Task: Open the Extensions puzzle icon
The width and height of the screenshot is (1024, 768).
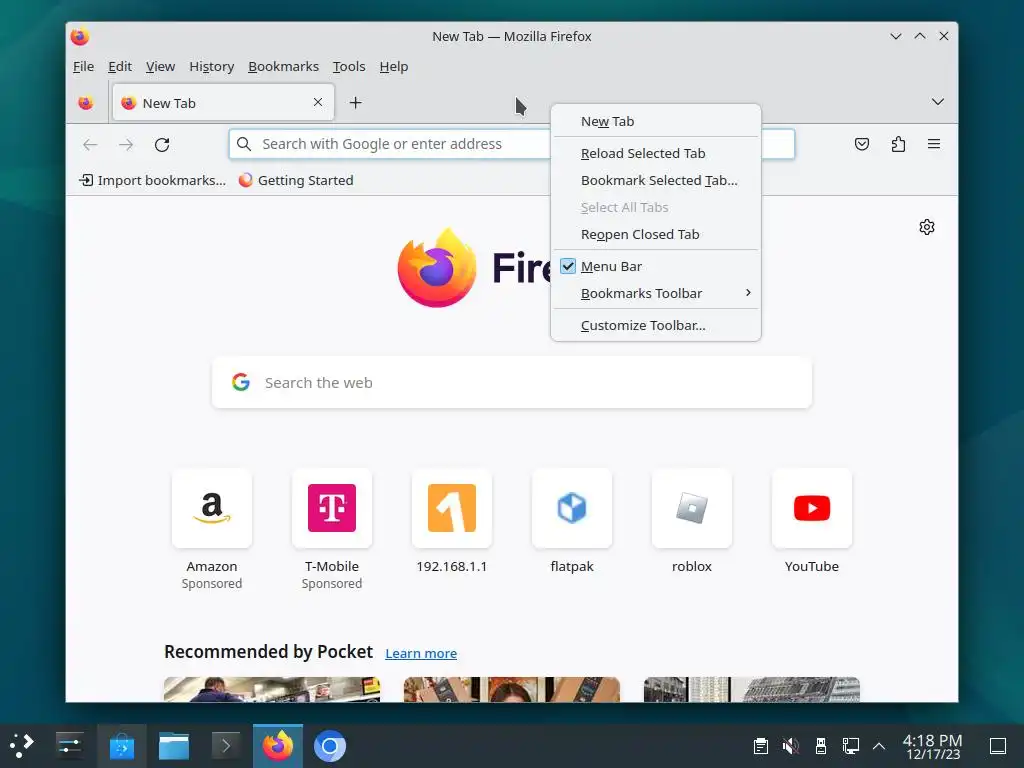Action: [x=899, y=144]
